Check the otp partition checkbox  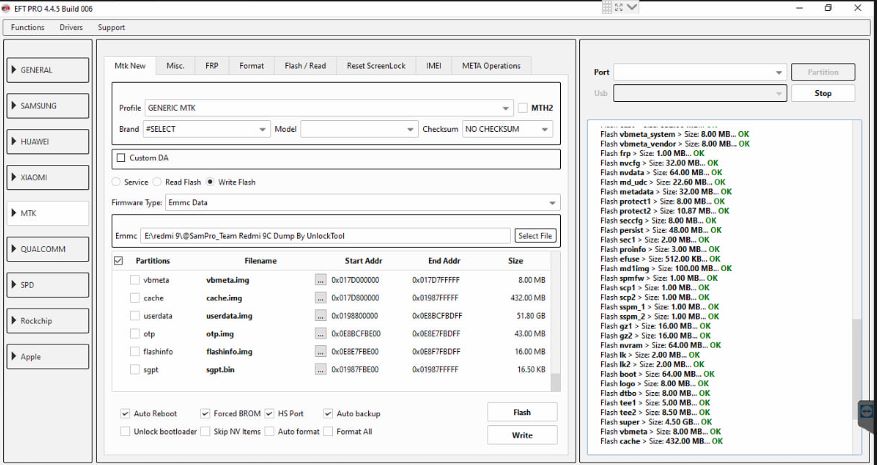click(135, 334)
